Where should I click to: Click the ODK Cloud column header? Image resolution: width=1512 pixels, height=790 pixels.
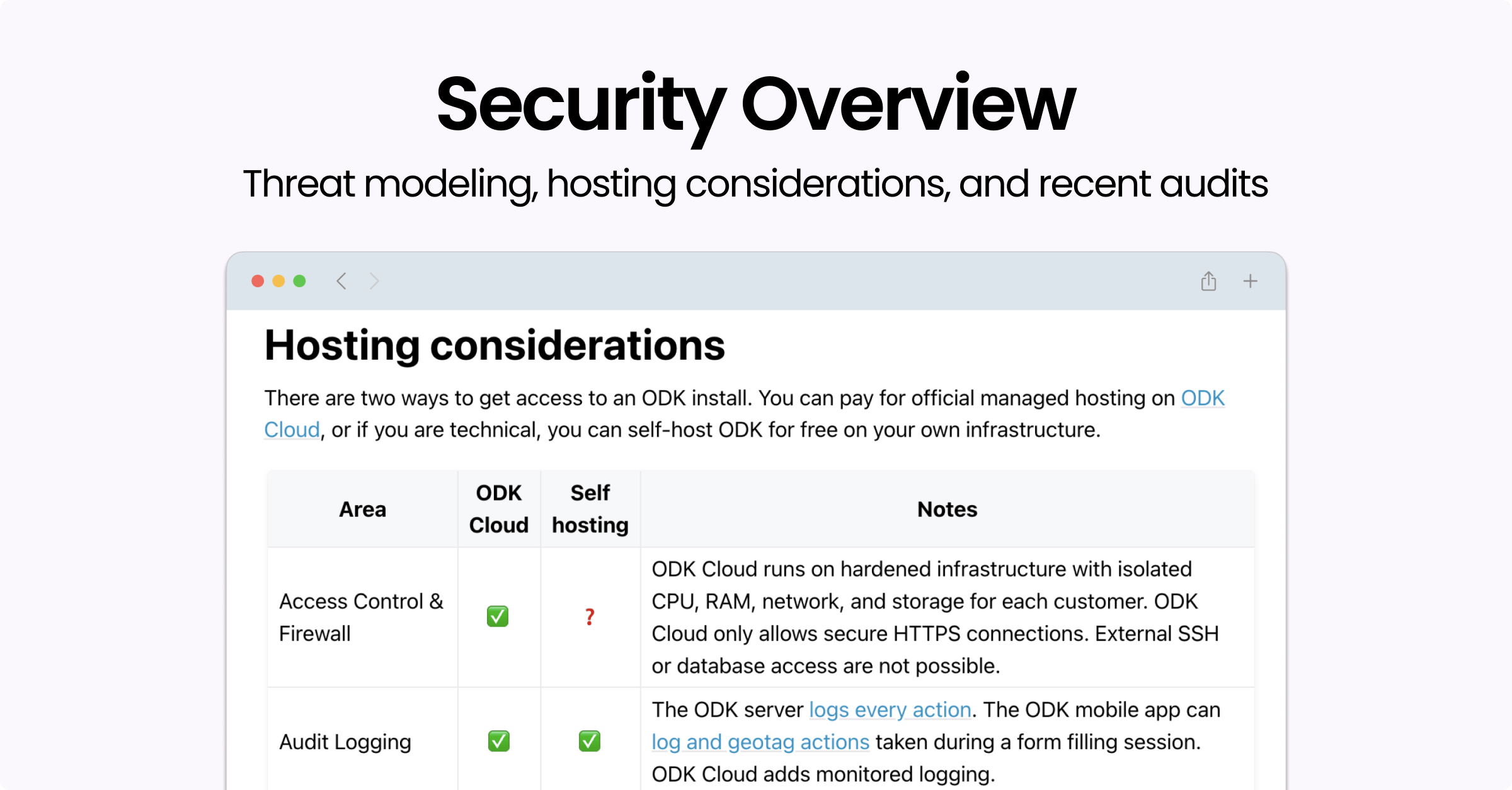tap(498, 509)
